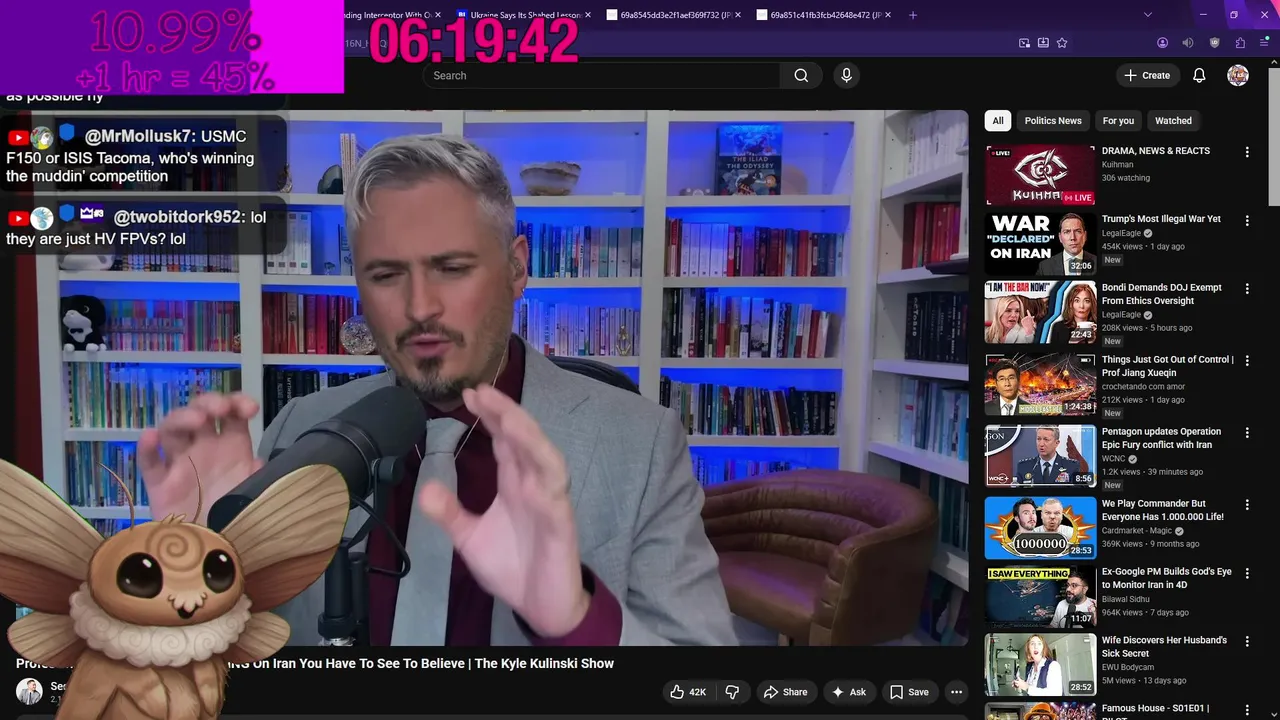Open the Kuihman live stream thumbnail
1280x720 pixels.
[x=1040, y=175]
